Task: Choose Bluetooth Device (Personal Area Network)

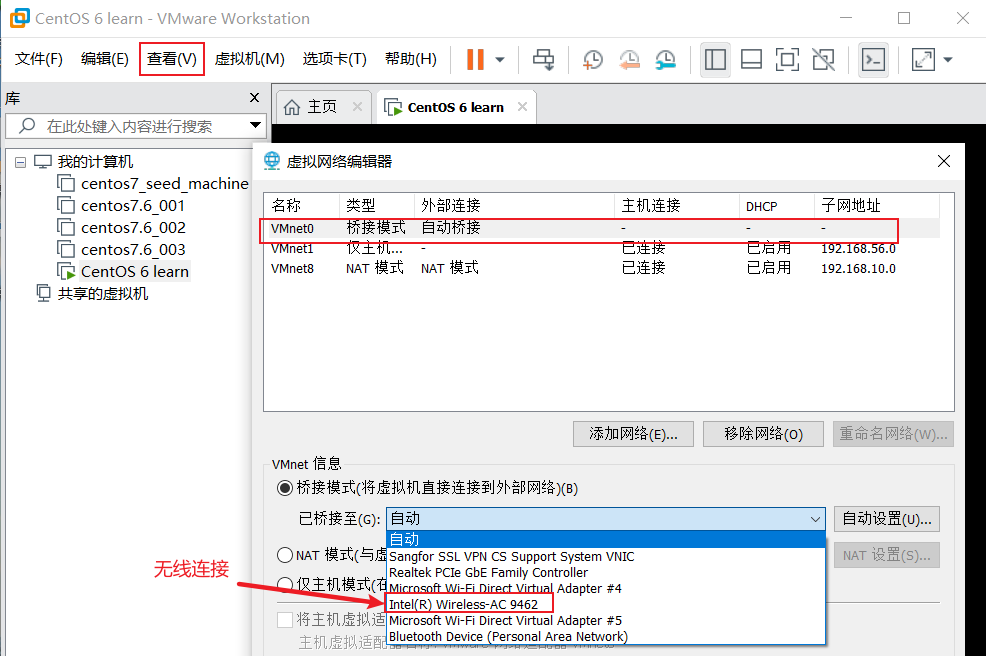Action: [x=606, y=637]
